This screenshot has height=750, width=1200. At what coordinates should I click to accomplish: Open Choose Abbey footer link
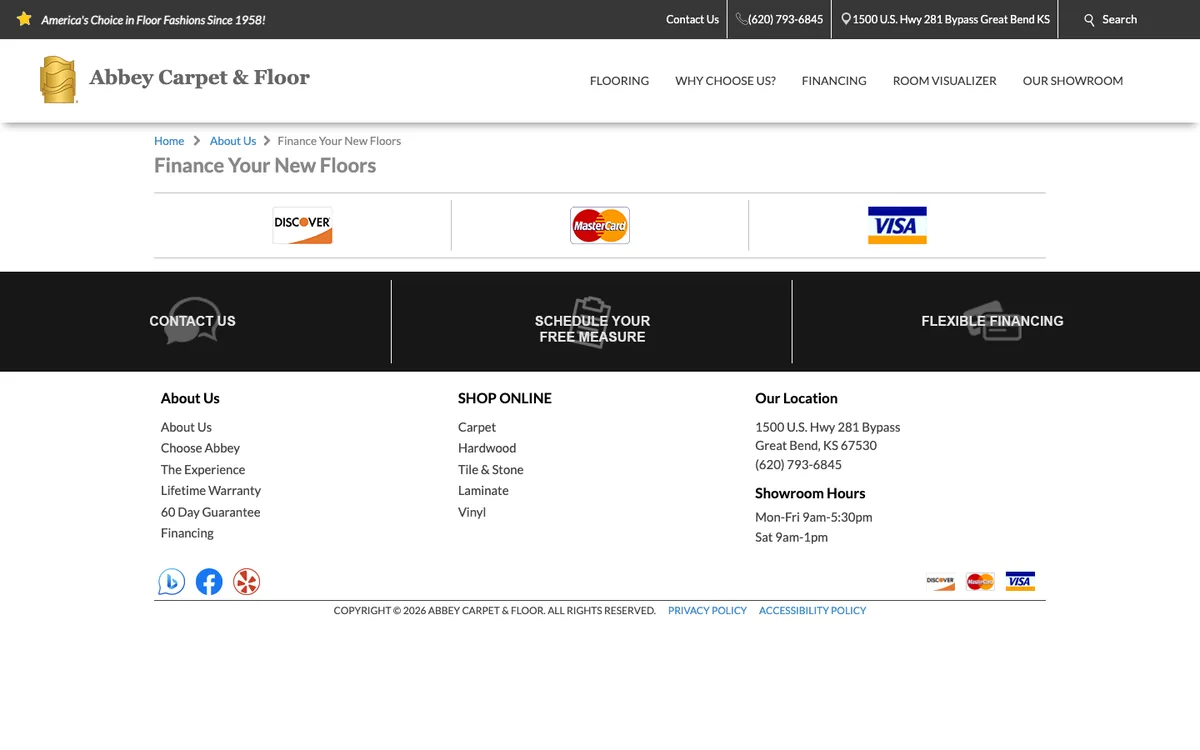click(200, 448)
